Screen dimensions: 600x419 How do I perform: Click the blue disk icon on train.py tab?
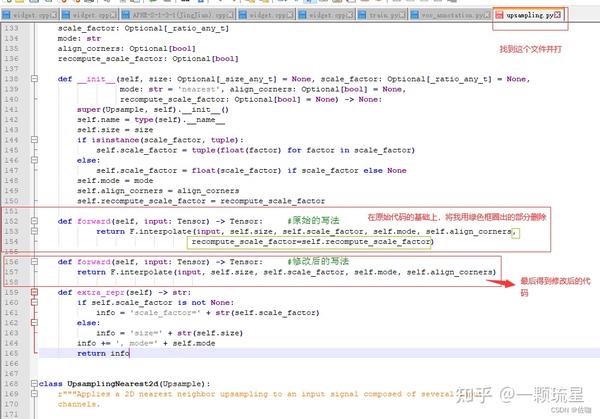(362, 15)
